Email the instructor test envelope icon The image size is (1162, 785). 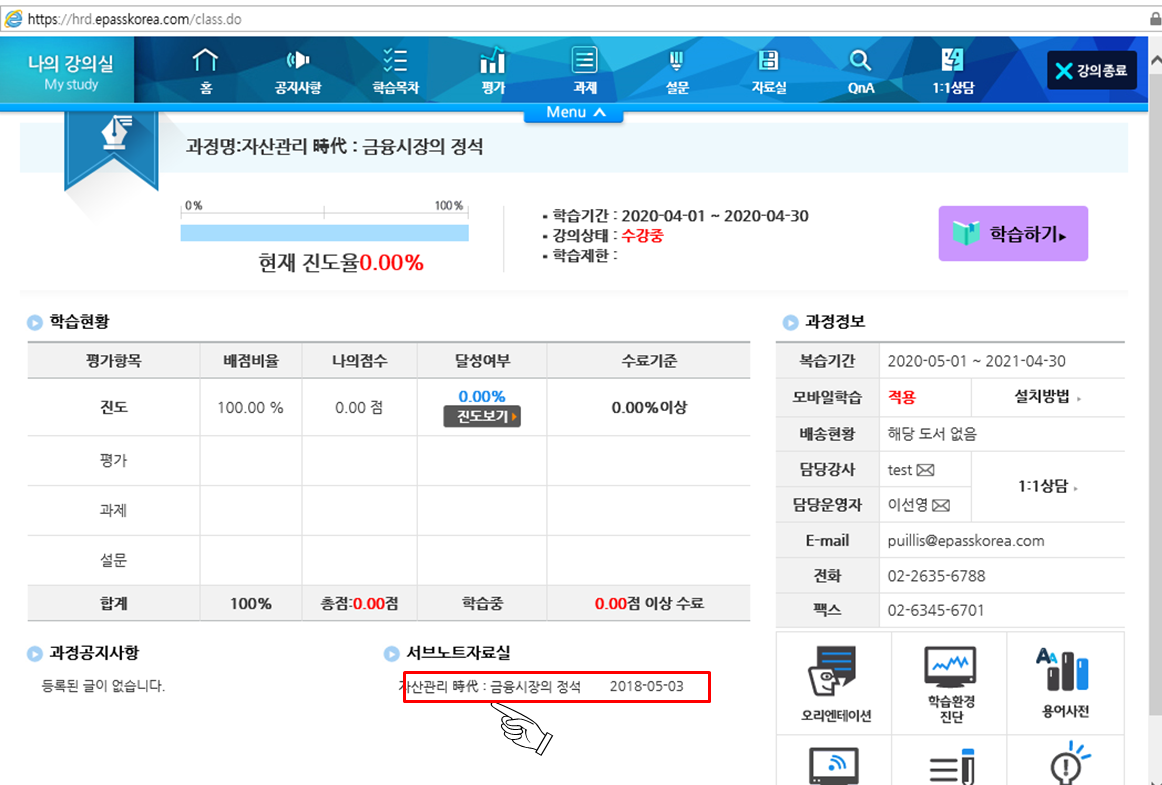pos(925,470)
